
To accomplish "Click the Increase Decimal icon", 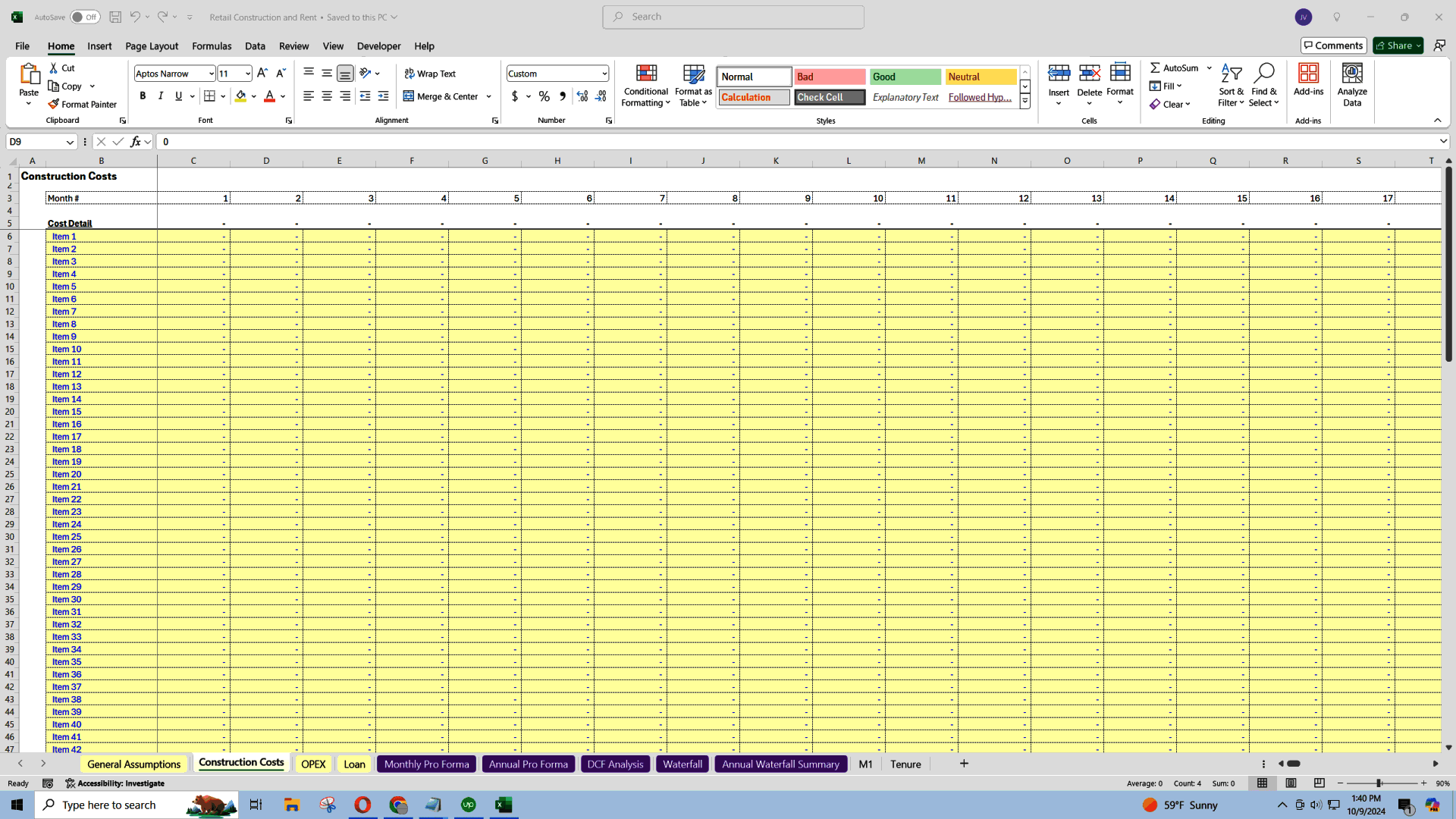I will point(582,96).
